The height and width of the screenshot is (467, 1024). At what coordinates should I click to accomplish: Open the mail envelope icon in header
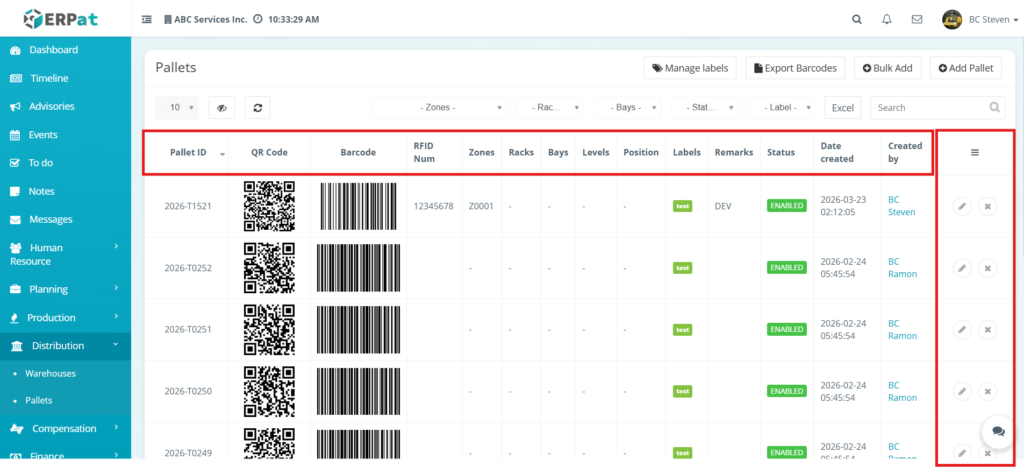tap(916, 19)
